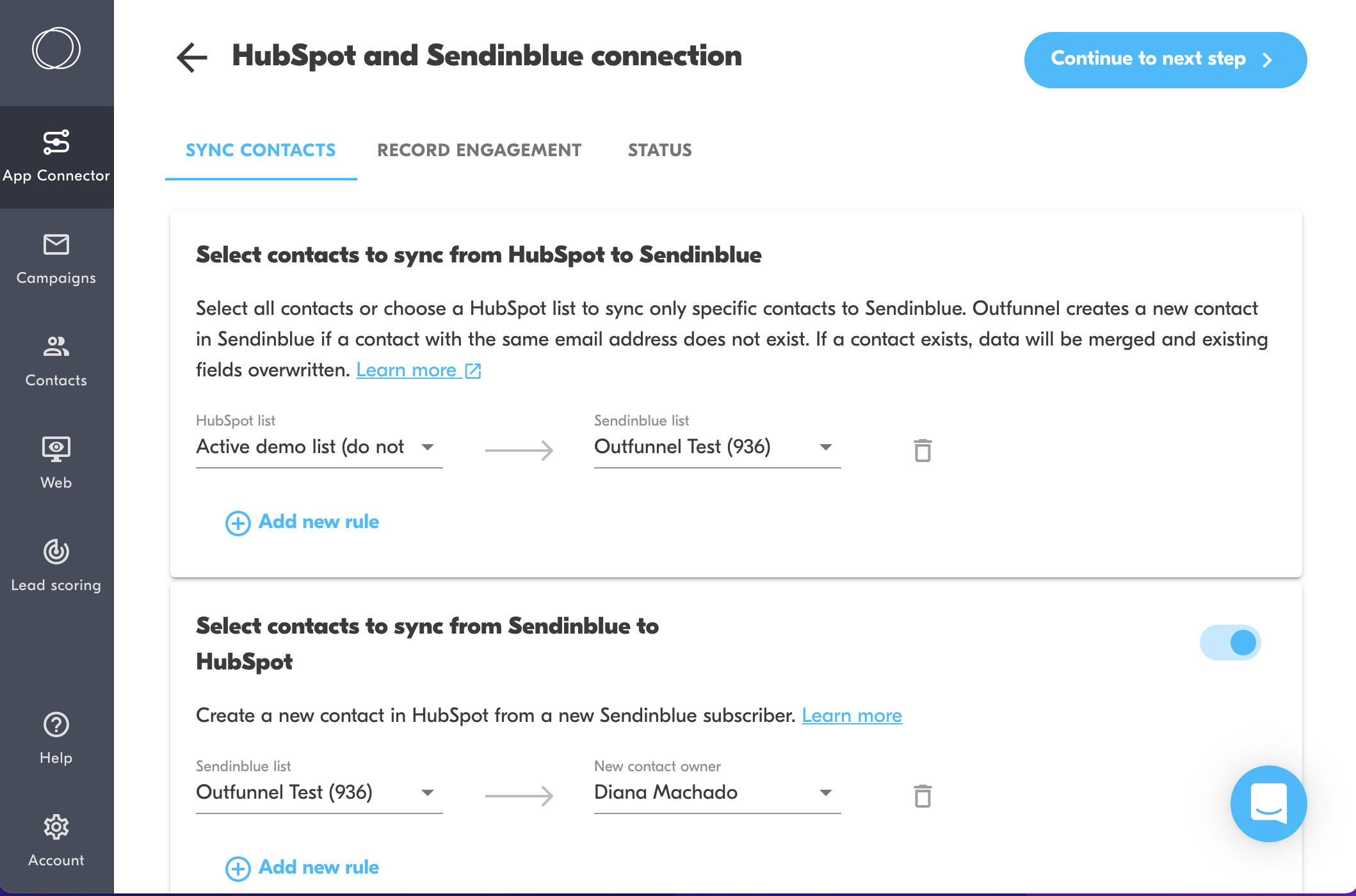Viewport: 1356px width, 896px height.
Task: Open Account settings gear icon
Action: point(56,827)
